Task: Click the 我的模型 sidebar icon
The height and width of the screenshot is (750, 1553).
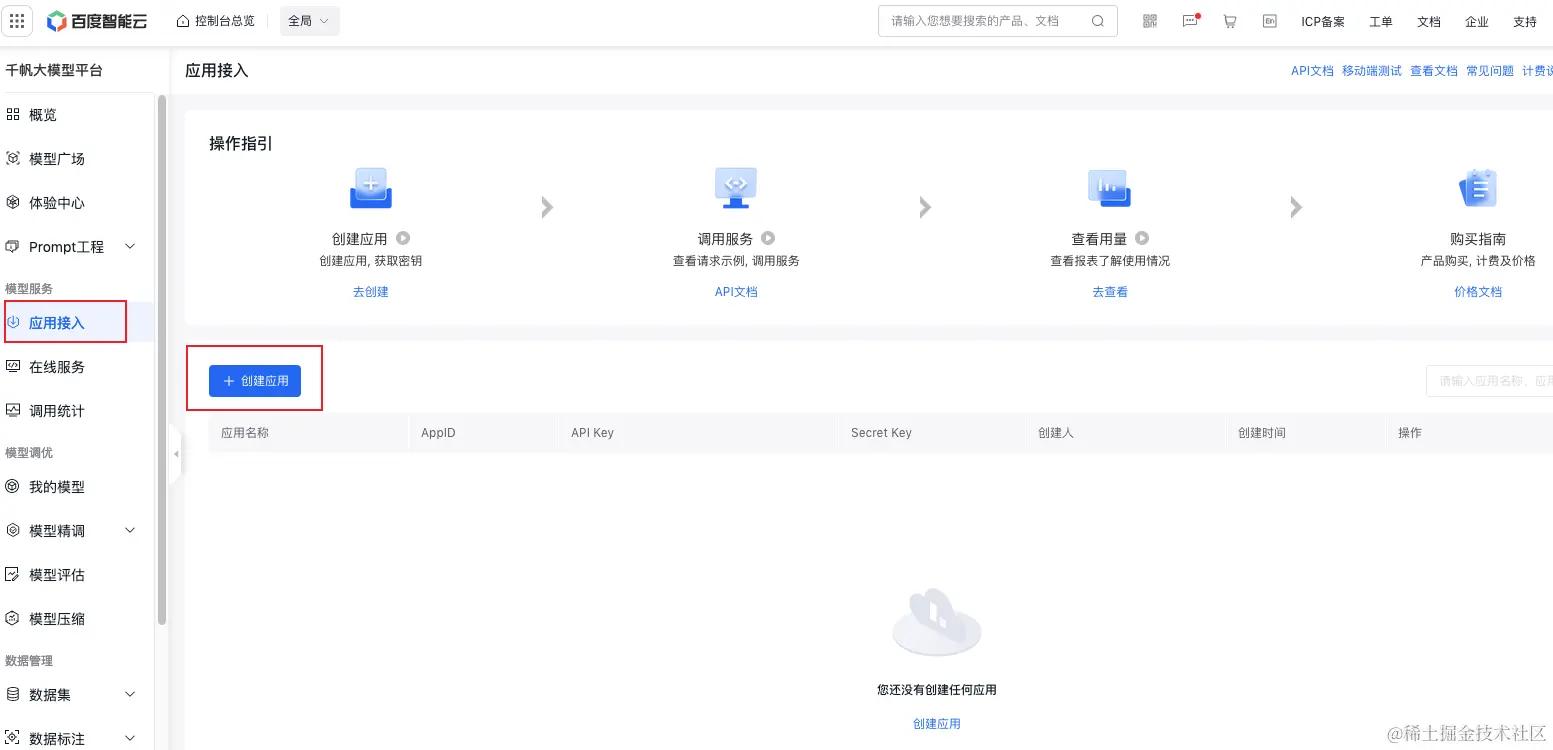Action: point(13,487)
